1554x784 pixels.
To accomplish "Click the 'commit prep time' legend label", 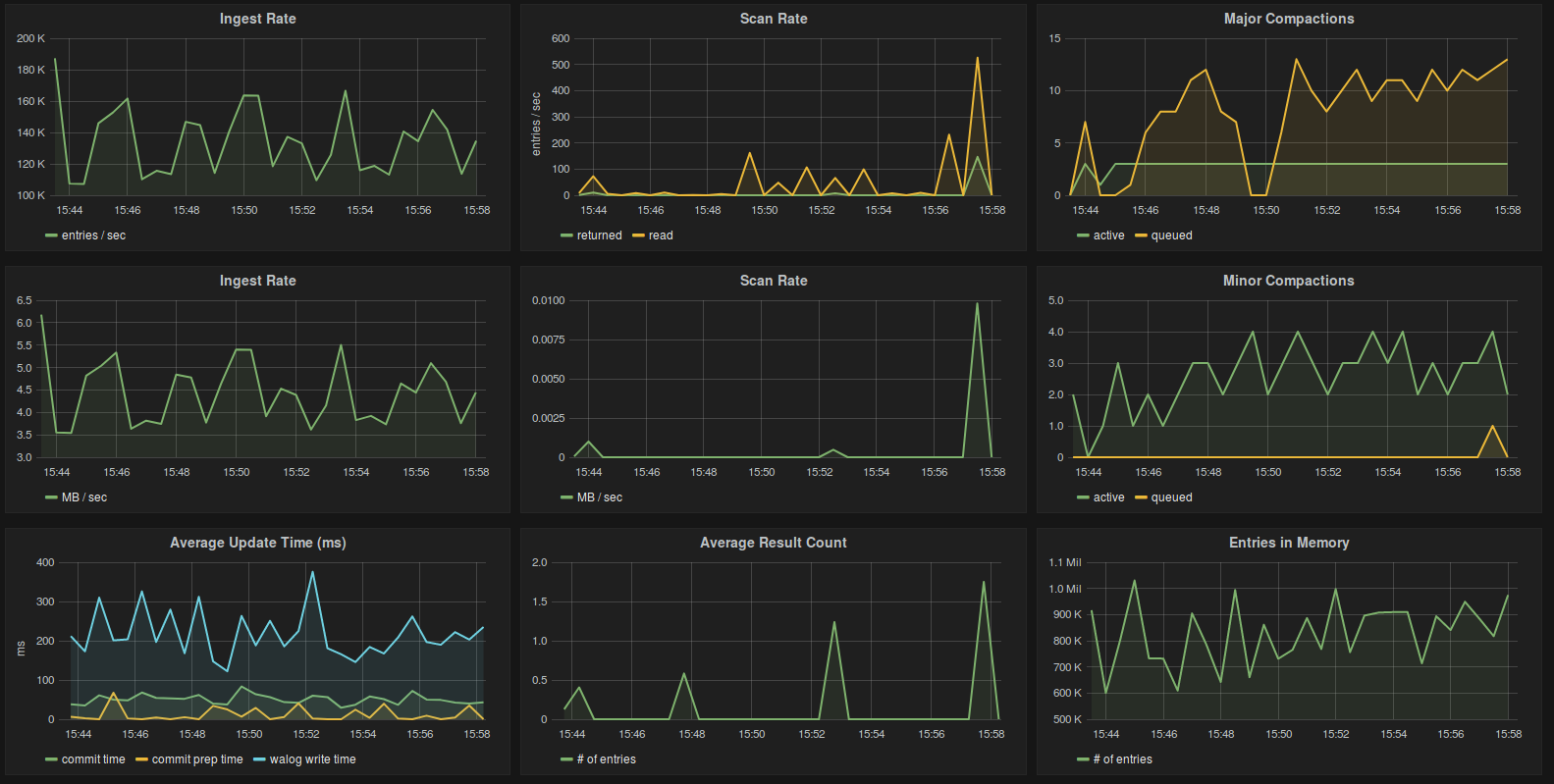I will (x=196, y=759).
